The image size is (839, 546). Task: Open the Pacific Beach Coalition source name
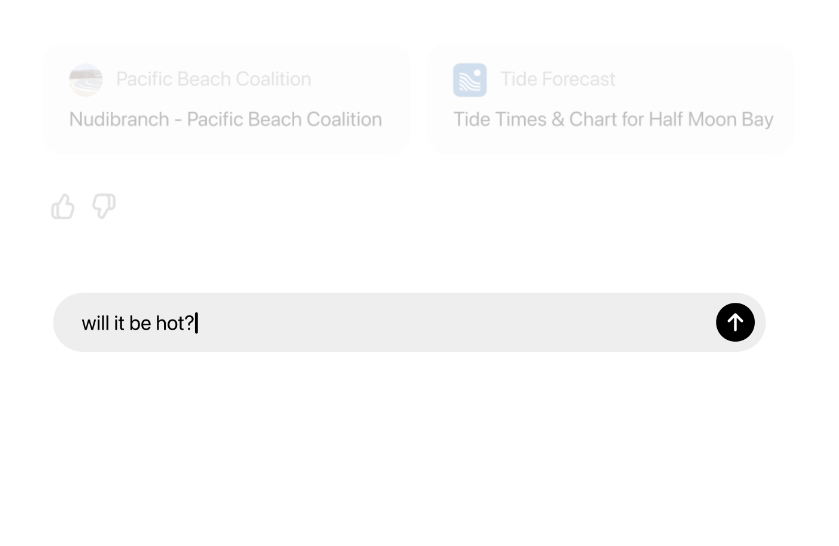[213, 79]
